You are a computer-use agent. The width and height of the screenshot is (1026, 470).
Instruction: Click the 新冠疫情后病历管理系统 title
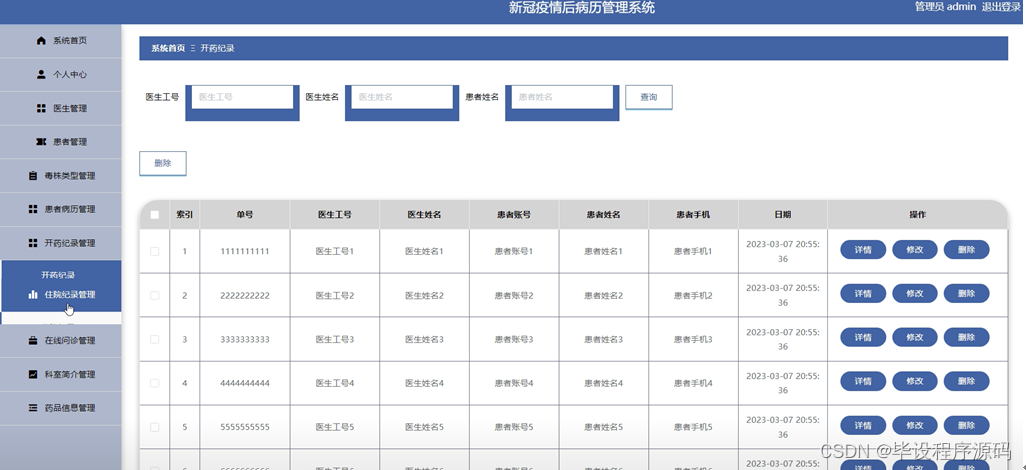click(582, 8)
